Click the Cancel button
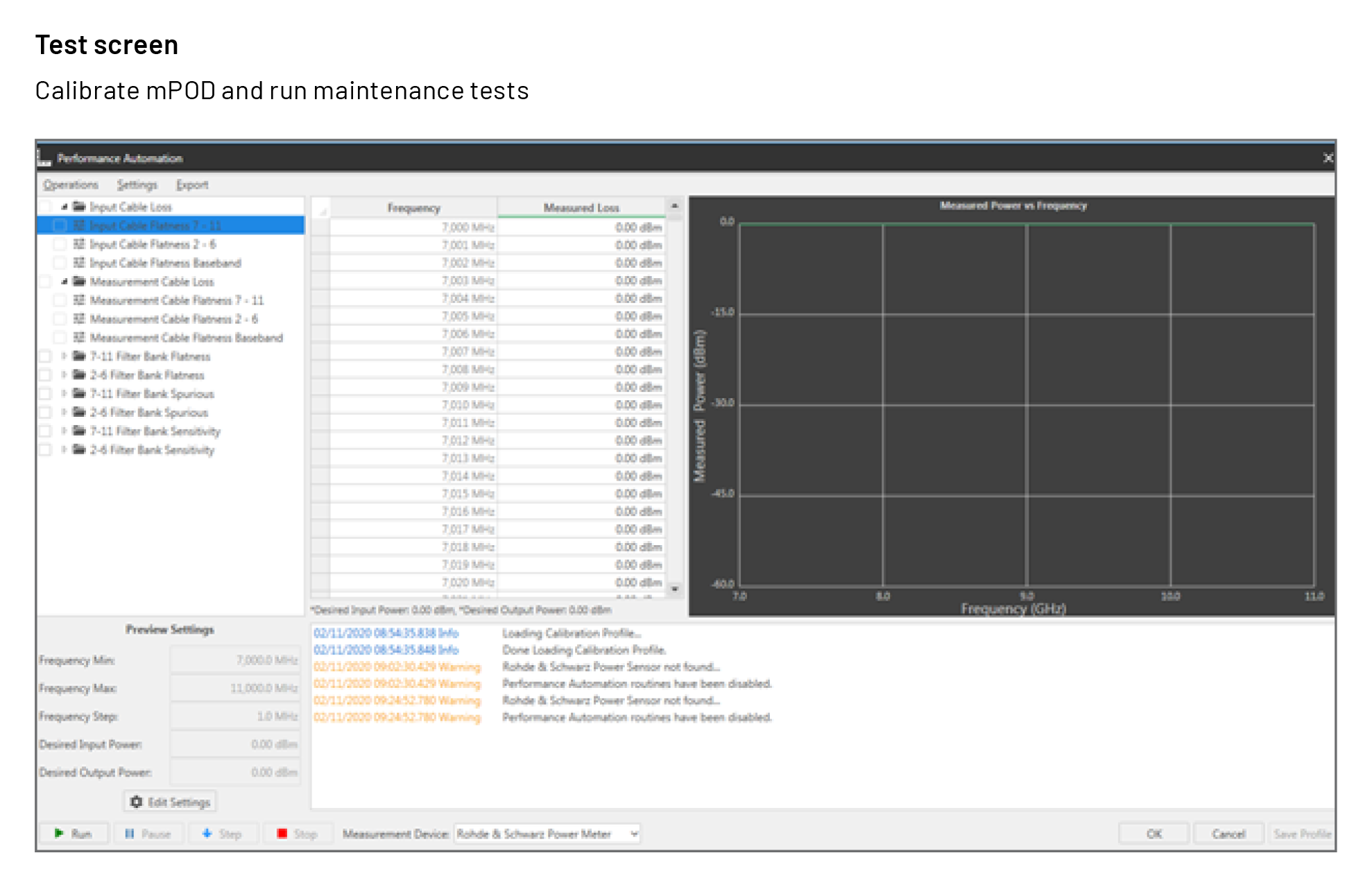The height and width of the screenshot is (887, 1372). click(x=1228, y=834)
